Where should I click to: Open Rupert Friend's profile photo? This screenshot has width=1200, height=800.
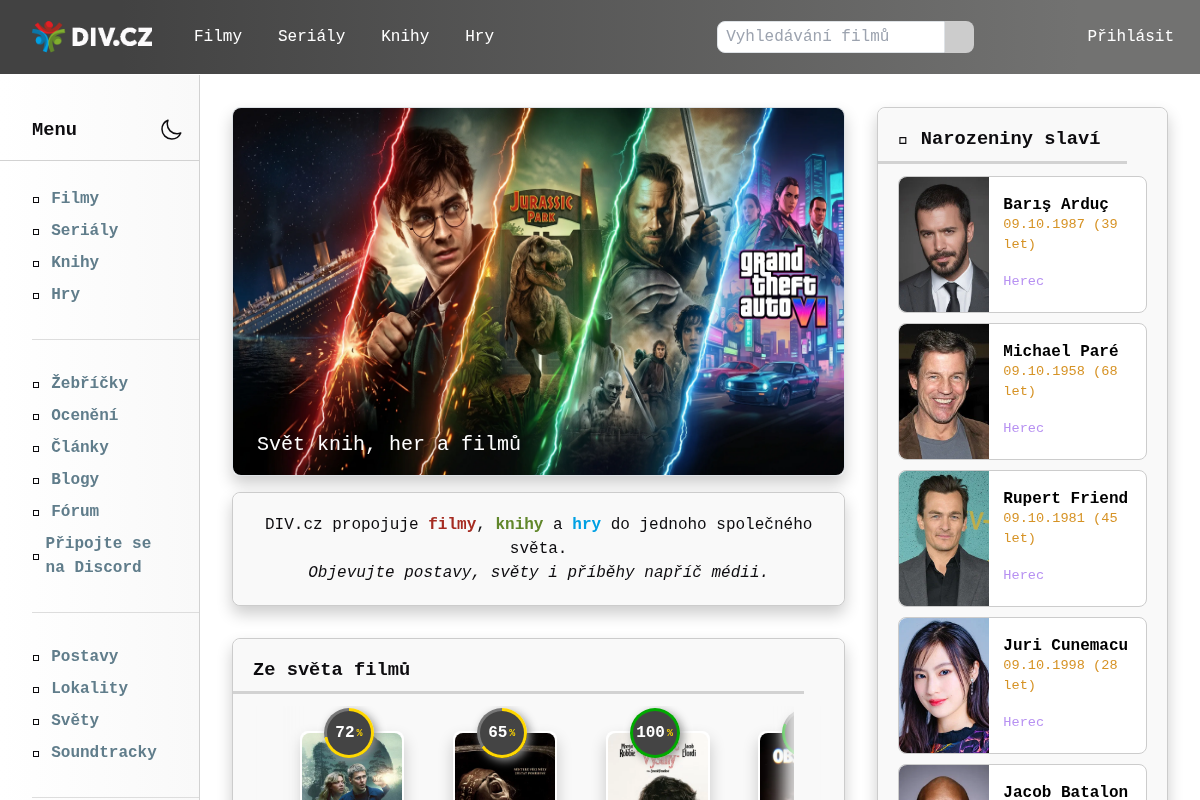944,539
